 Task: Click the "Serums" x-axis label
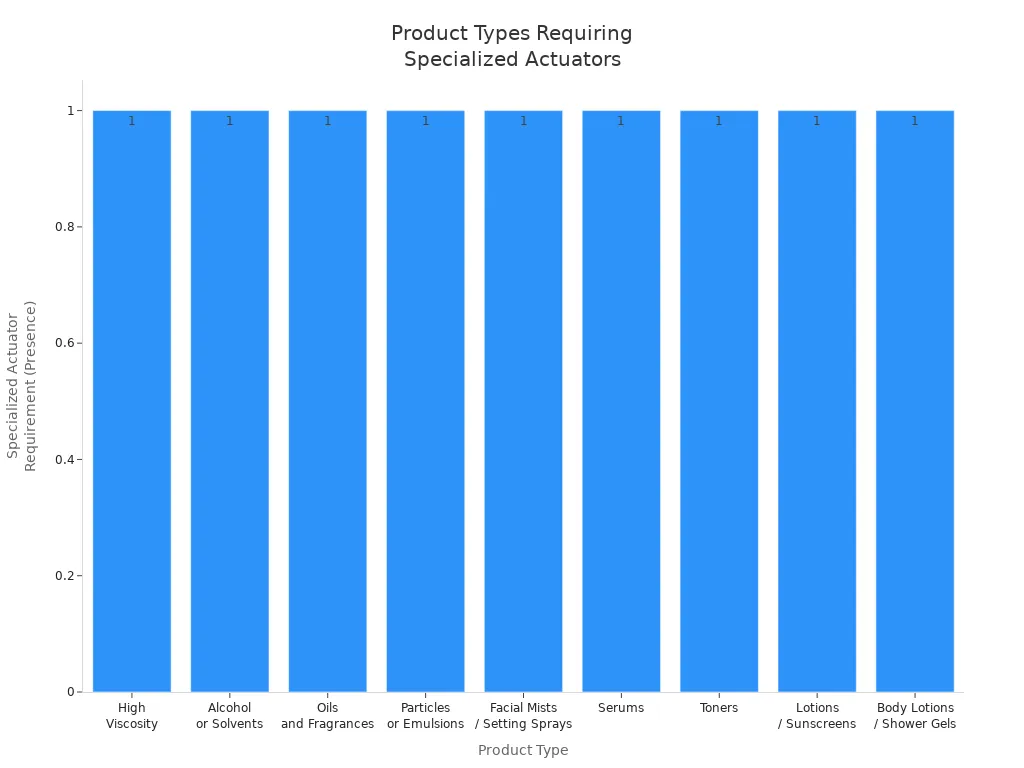[x=621, y=708]
